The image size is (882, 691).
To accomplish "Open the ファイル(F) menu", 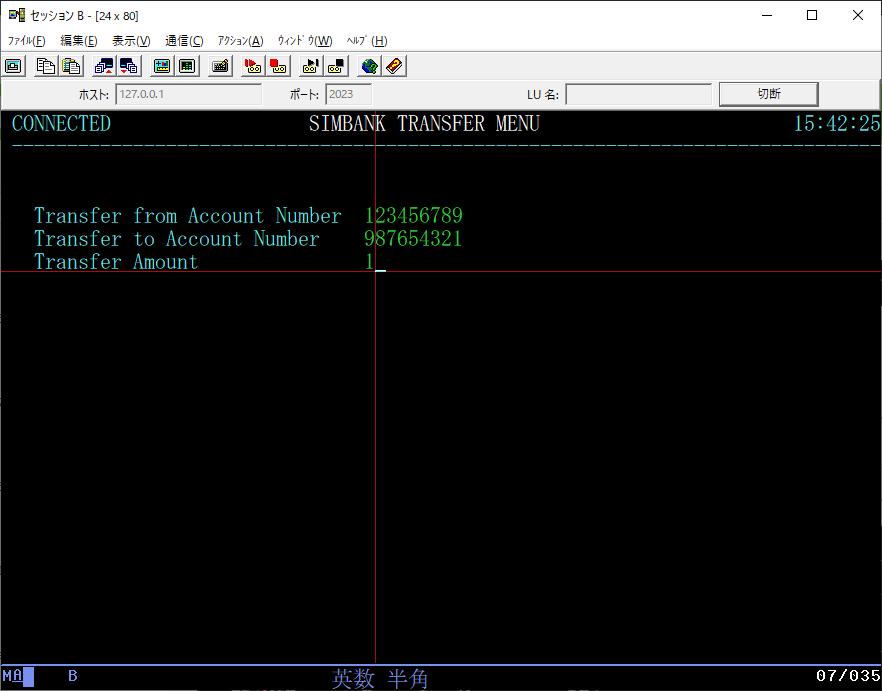I will coord(26,41).
